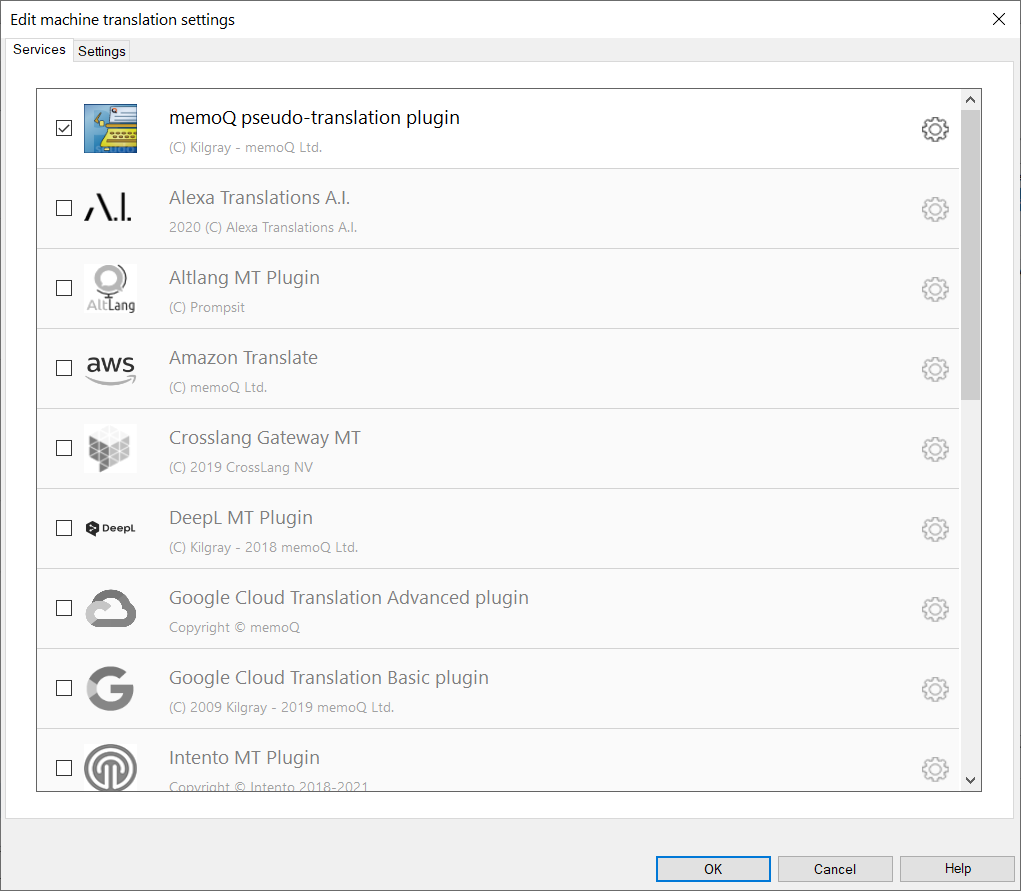This screenshot has width=1021, height=891.
Task: Enable Google Cloud Translation Basic checkbox
Action: (x=64, y=688)
